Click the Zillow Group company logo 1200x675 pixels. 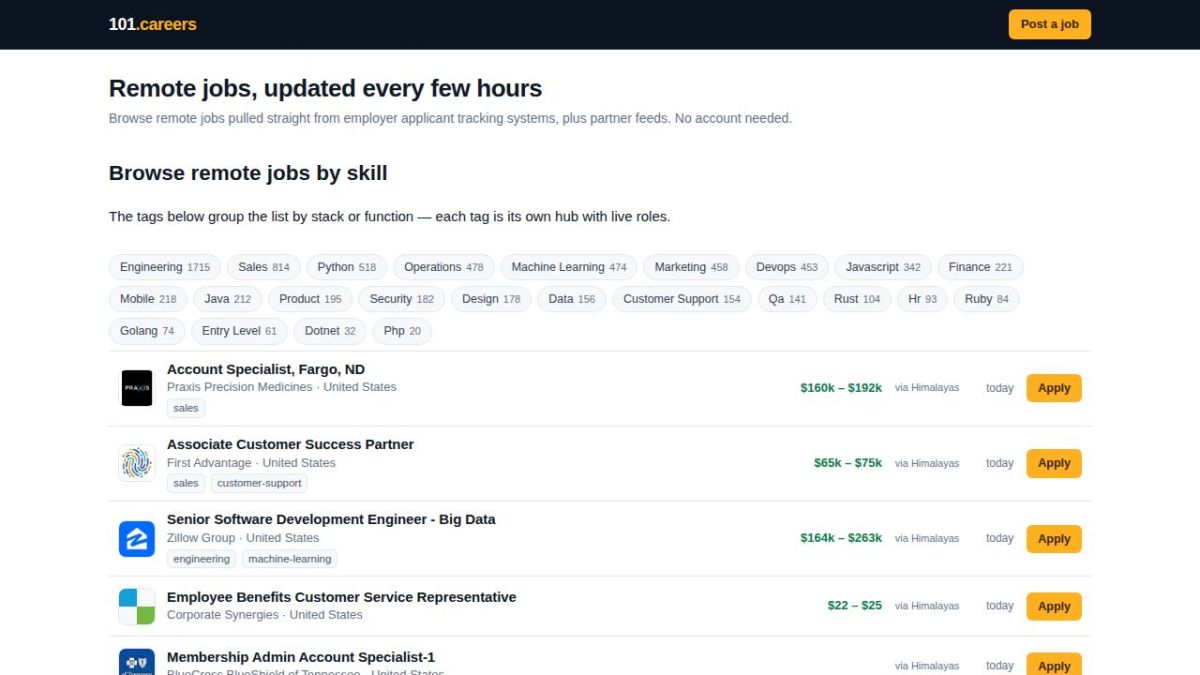click(x=137, y=538)
